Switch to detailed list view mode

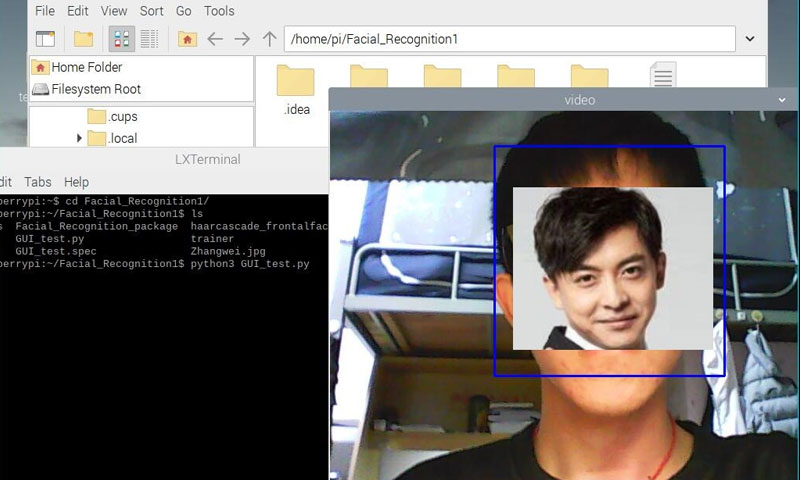(x=149, y=39)
